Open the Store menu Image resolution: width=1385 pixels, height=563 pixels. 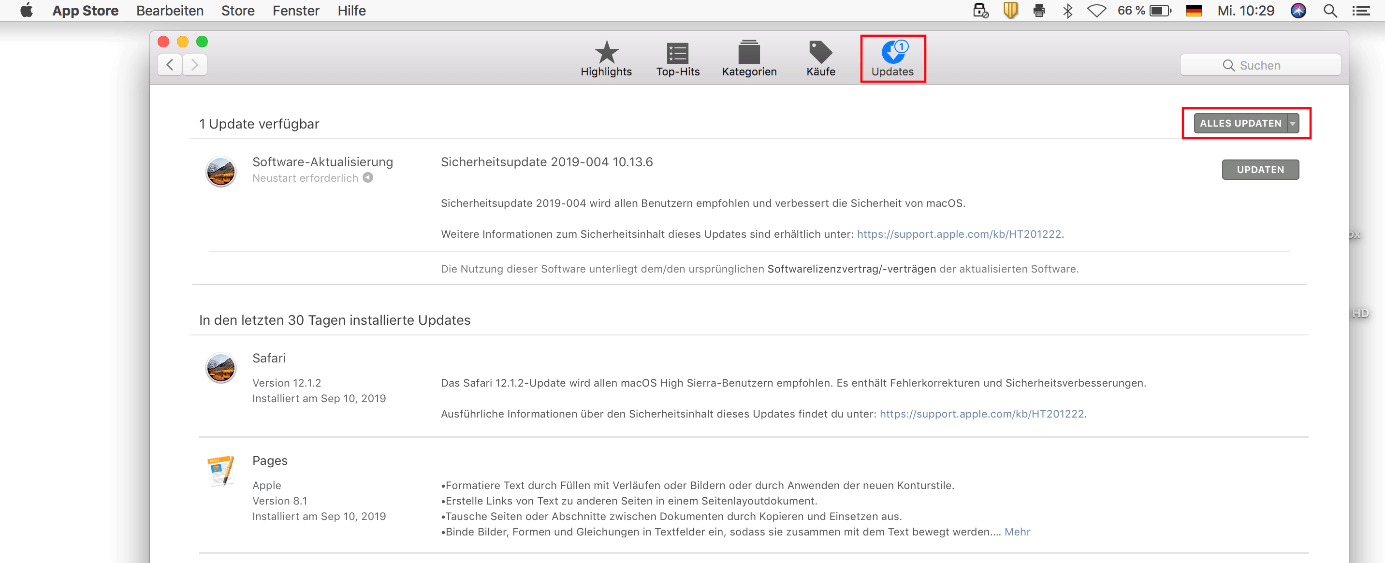(238, 11)
